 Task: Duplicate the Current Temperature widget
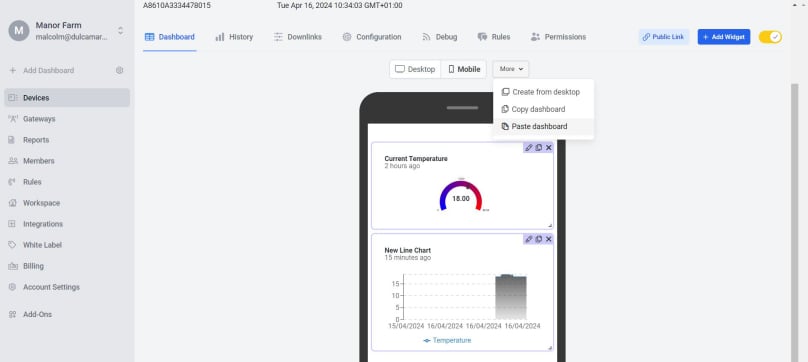pyautogui.click(x=538, y=148)
